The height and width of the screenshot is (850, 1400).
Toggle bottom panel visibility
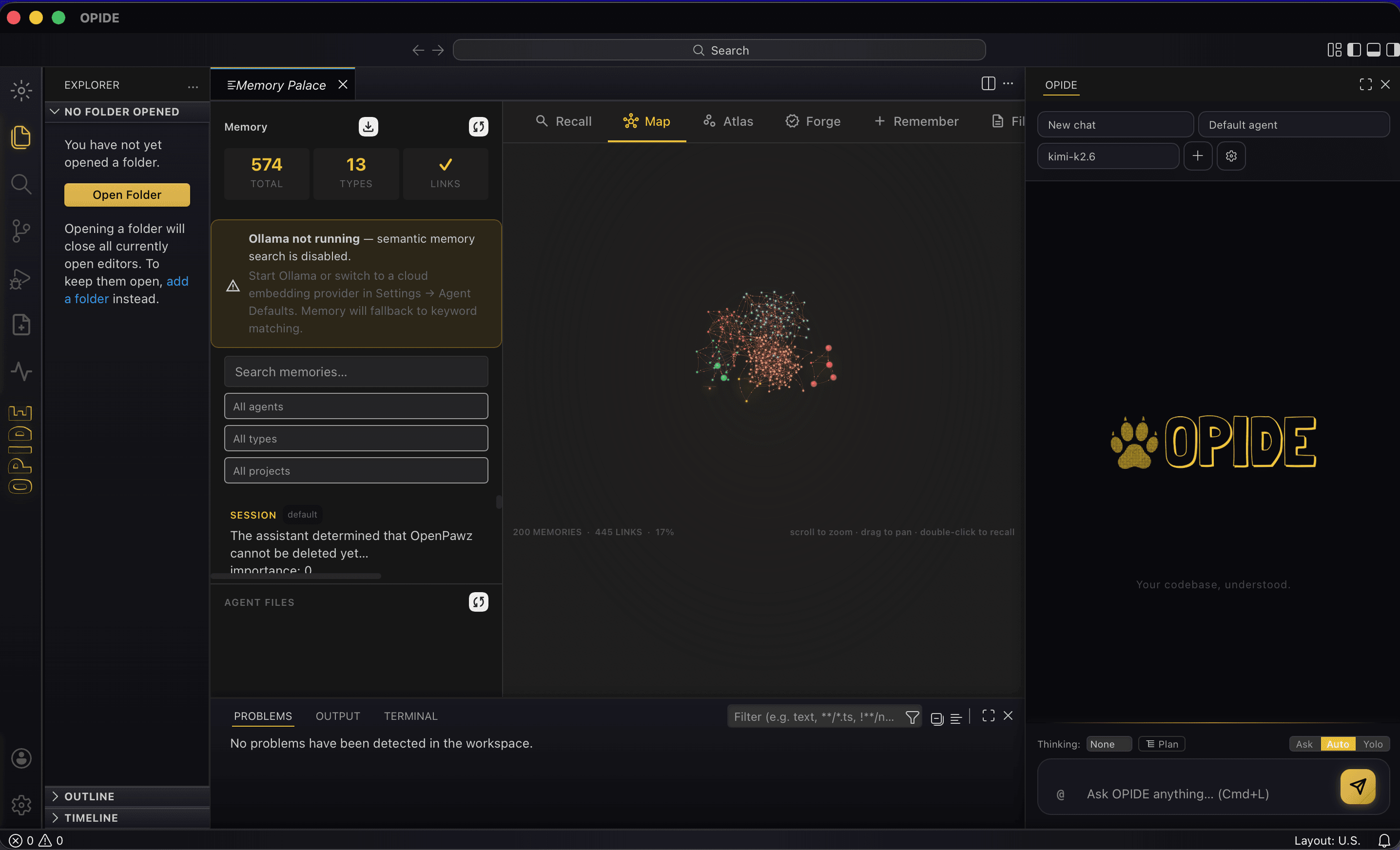(x=1374, y=50)
